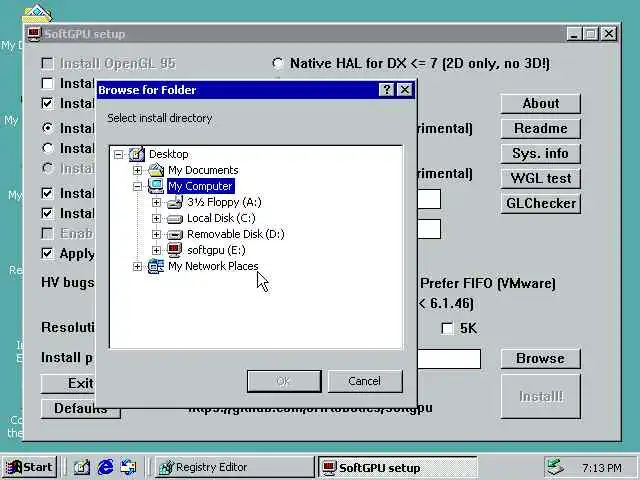The height and width of the screenshot is (480, 640).
Task: Select 3½ Floppy (A:) in tree
Action: pos(224,202)
